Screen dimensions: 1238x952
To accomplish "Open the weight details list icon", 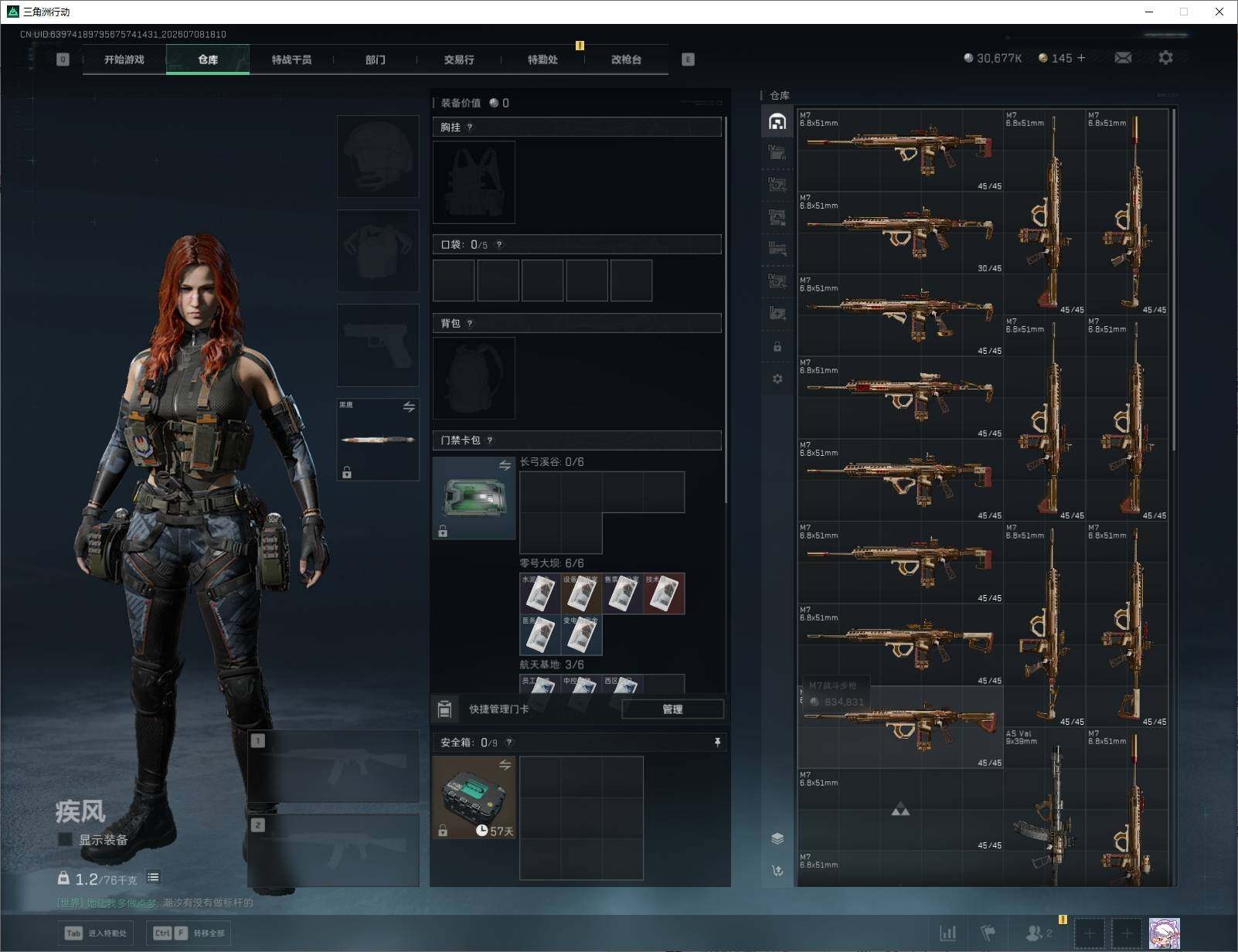I will (x=153, y=877).
